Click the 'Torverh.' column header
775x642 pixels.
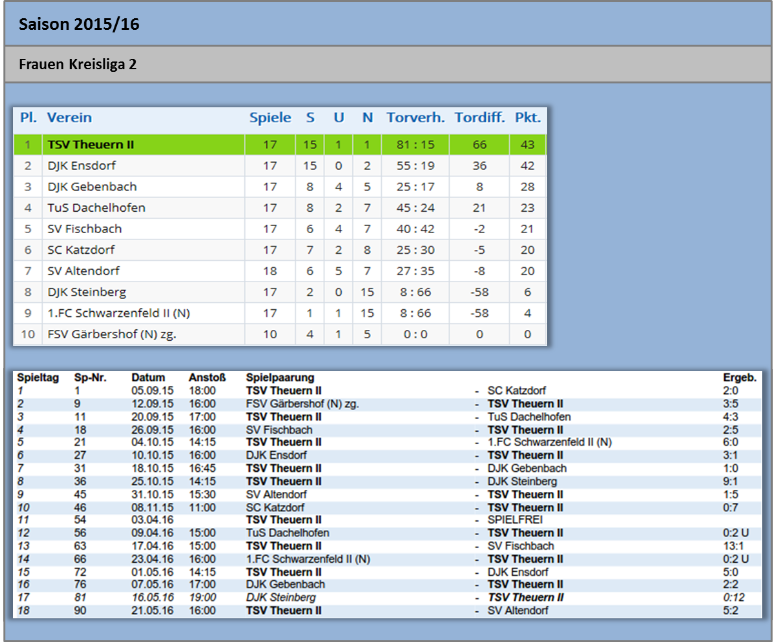pos(416,118)
